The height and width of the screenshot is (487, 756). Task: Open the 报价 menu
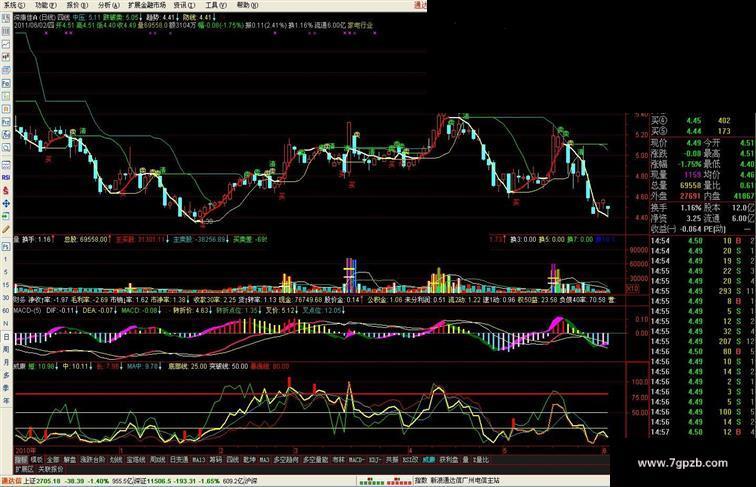point(77,5)
